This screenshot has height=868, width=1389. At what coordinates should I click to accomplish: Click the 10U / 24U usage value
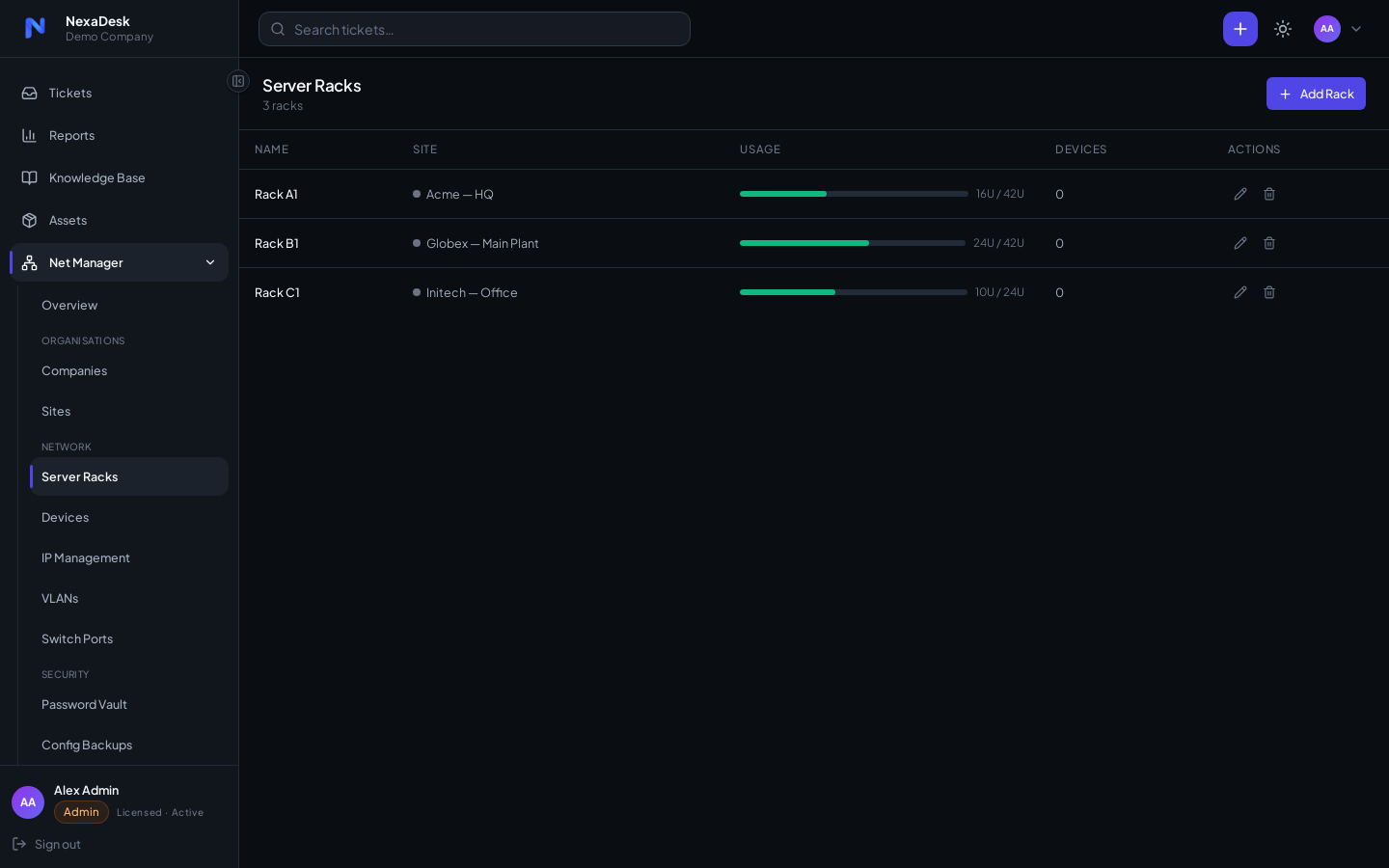click(999, 293)
